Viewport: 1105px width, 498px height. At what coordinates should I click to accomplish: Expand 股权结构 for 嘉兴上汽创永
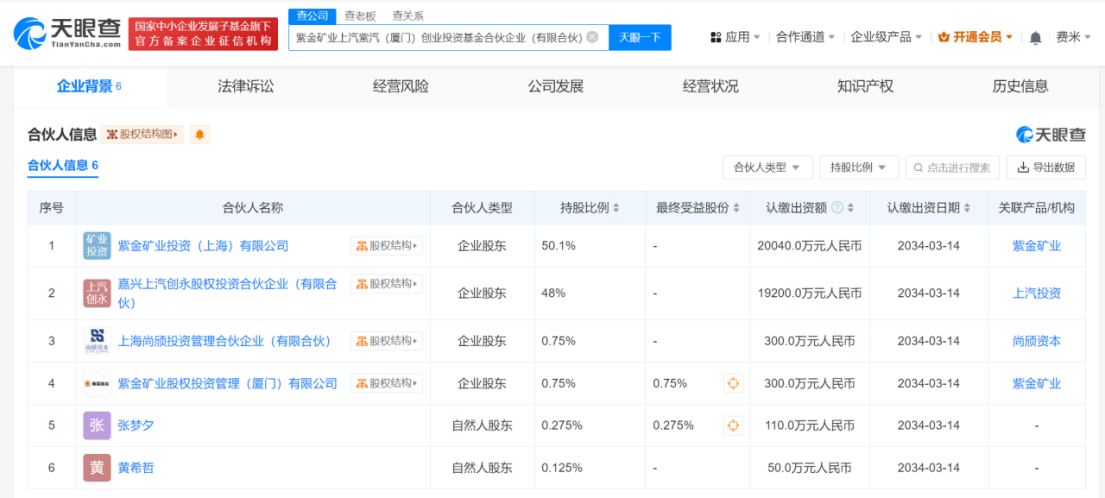386,284
